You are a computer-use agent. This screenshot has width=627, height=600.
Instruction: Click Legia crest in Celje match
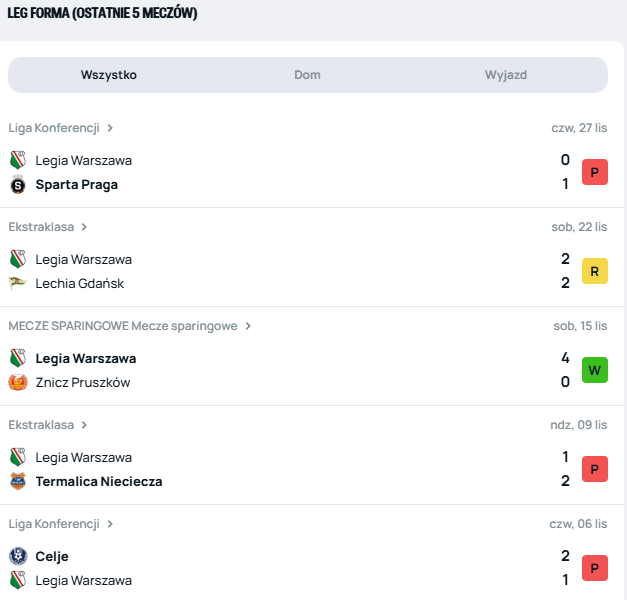pos(18,581)
